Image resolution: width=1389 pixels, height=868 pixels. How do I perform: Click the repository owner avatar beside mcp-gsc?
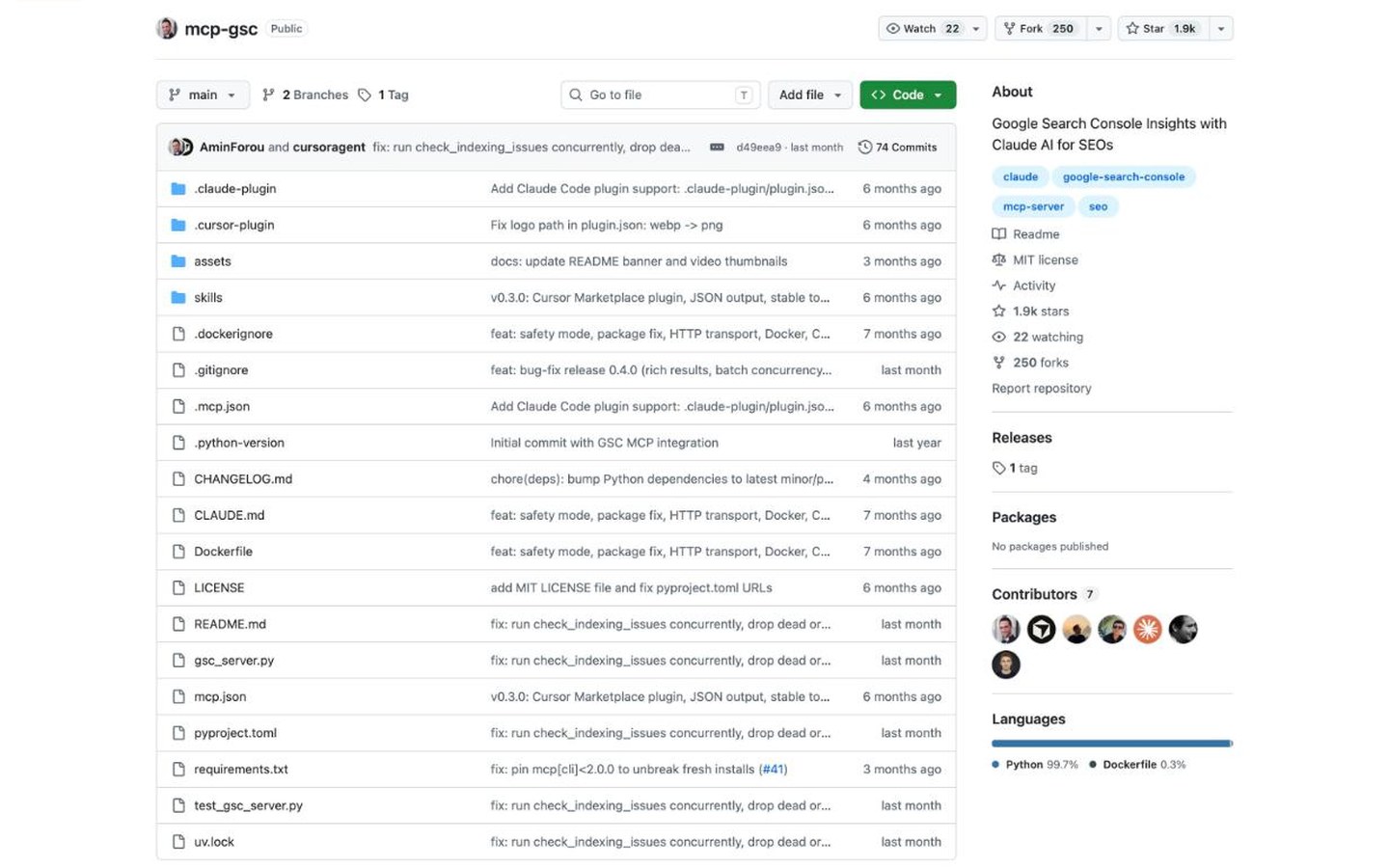[167, 29]
